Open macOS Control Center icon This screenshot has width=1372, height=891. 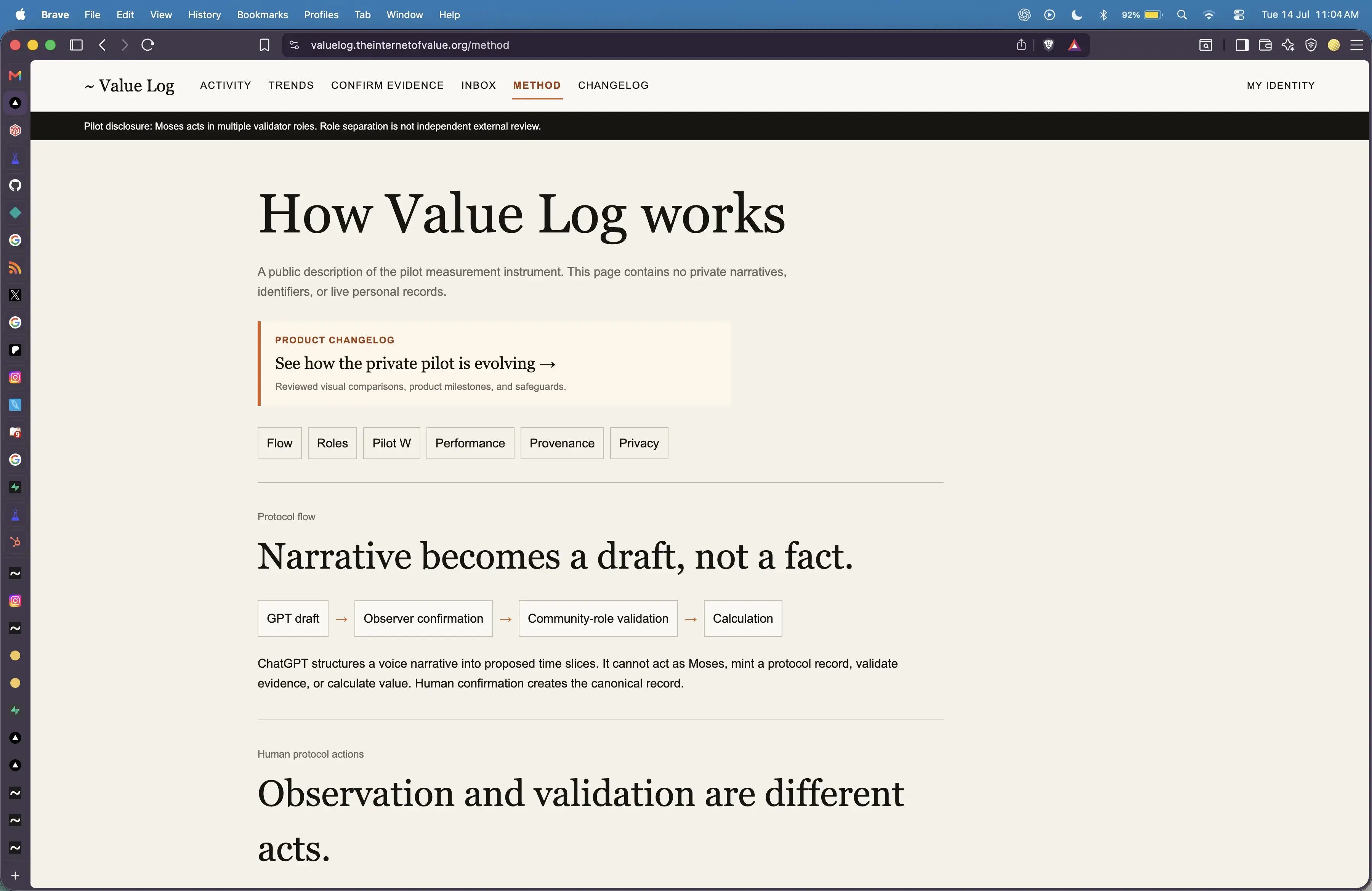1238,15
